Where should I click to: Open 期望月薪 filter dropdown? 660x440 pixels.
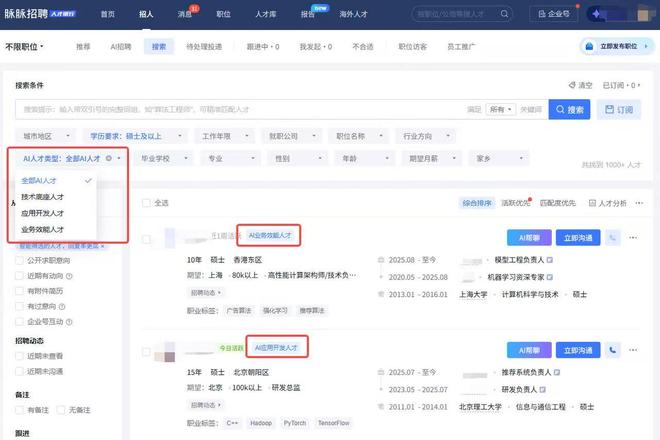coord(432,158)
